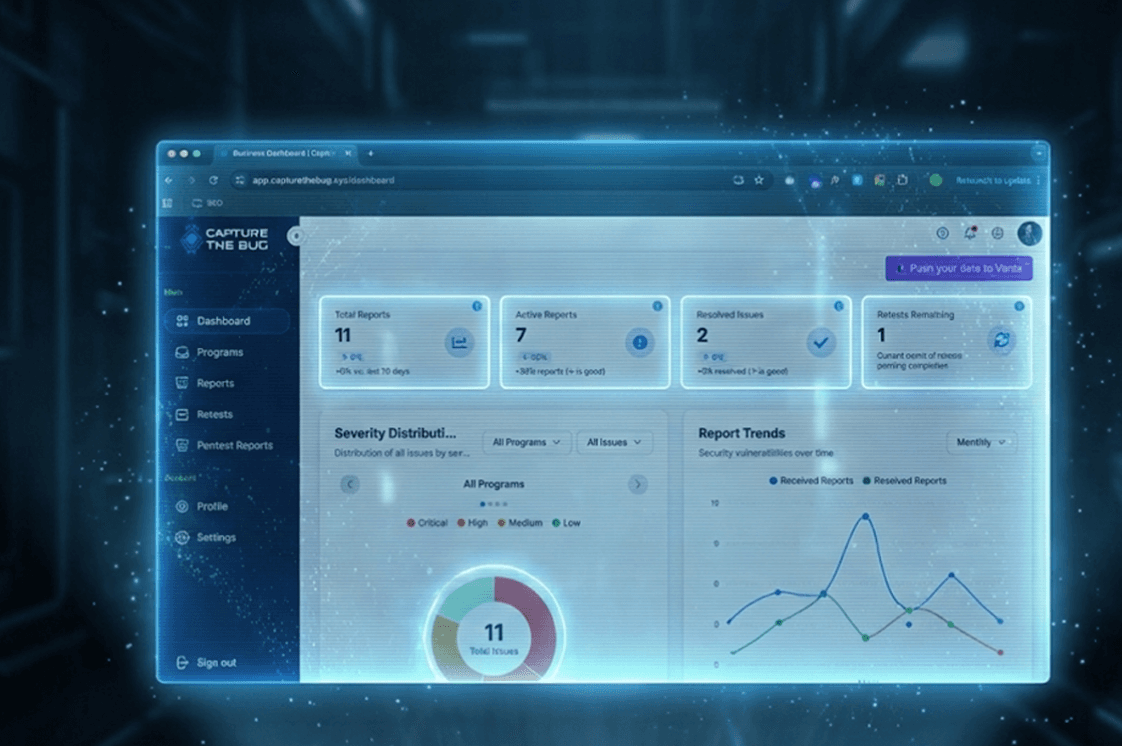Collapse the sidebar with the round toggle

tap(295, 236)
